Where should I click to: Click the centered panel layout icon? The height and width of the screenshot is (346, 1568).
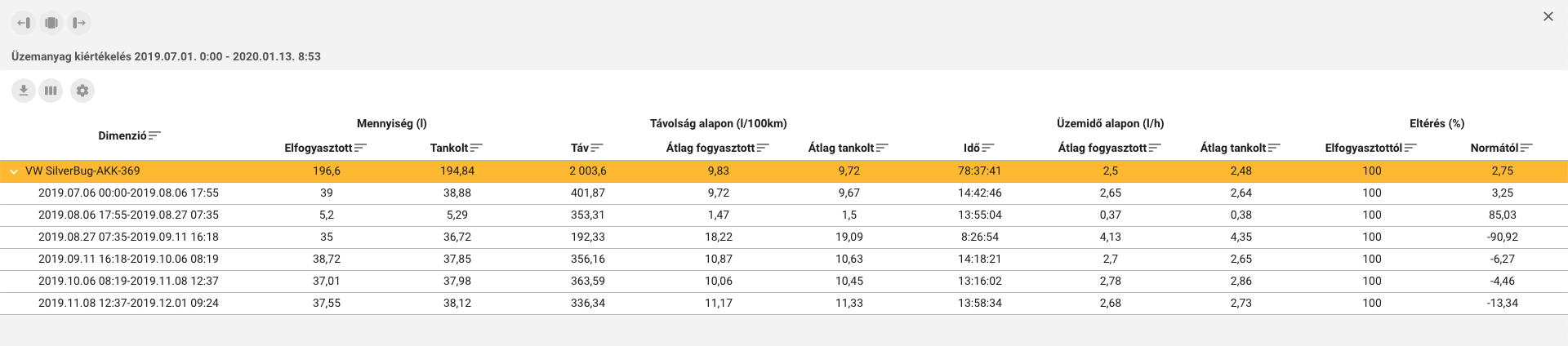point(51,23)
